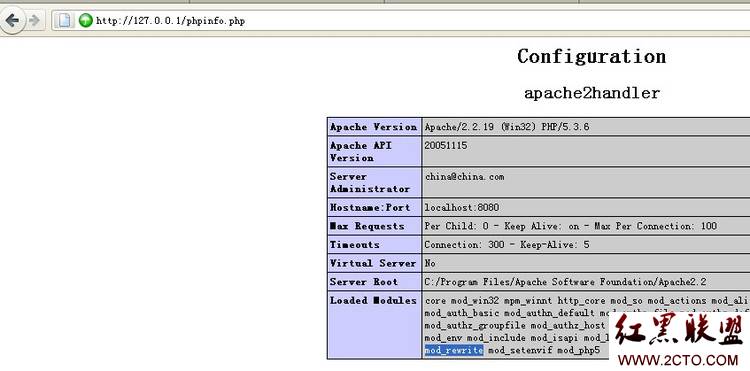Click the highlighted mod_rewrite module
Viewport: 750px width, 371px height.
click(x=454, y=350)
